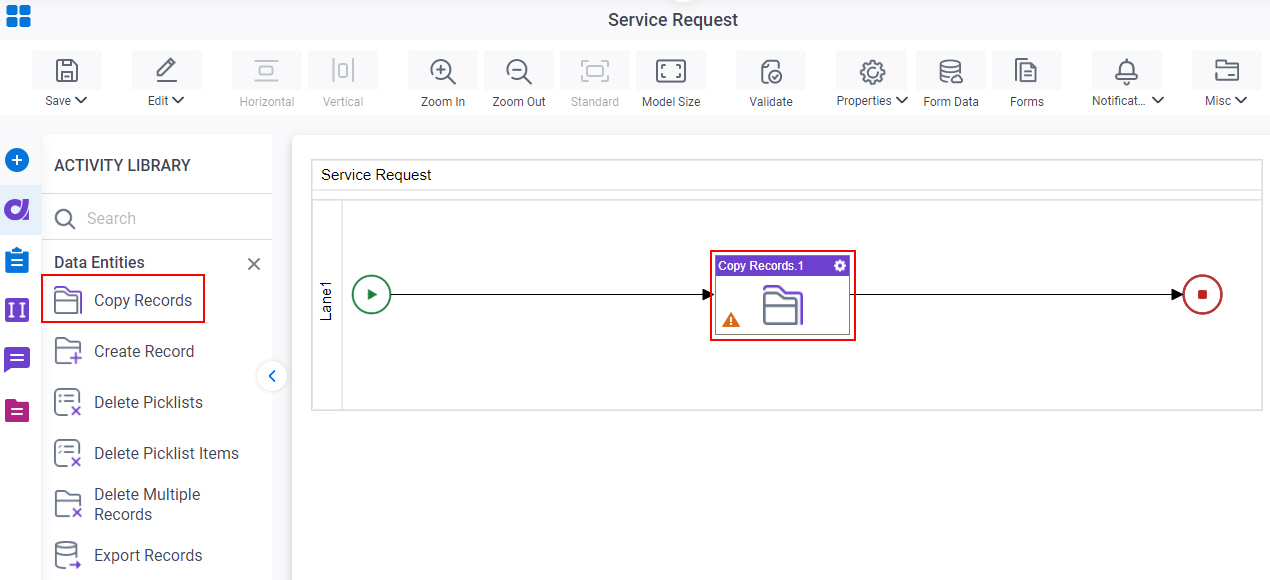Click the Save toolbar icon
This screenshot has height=580, width=1270.
click(67, 70)
